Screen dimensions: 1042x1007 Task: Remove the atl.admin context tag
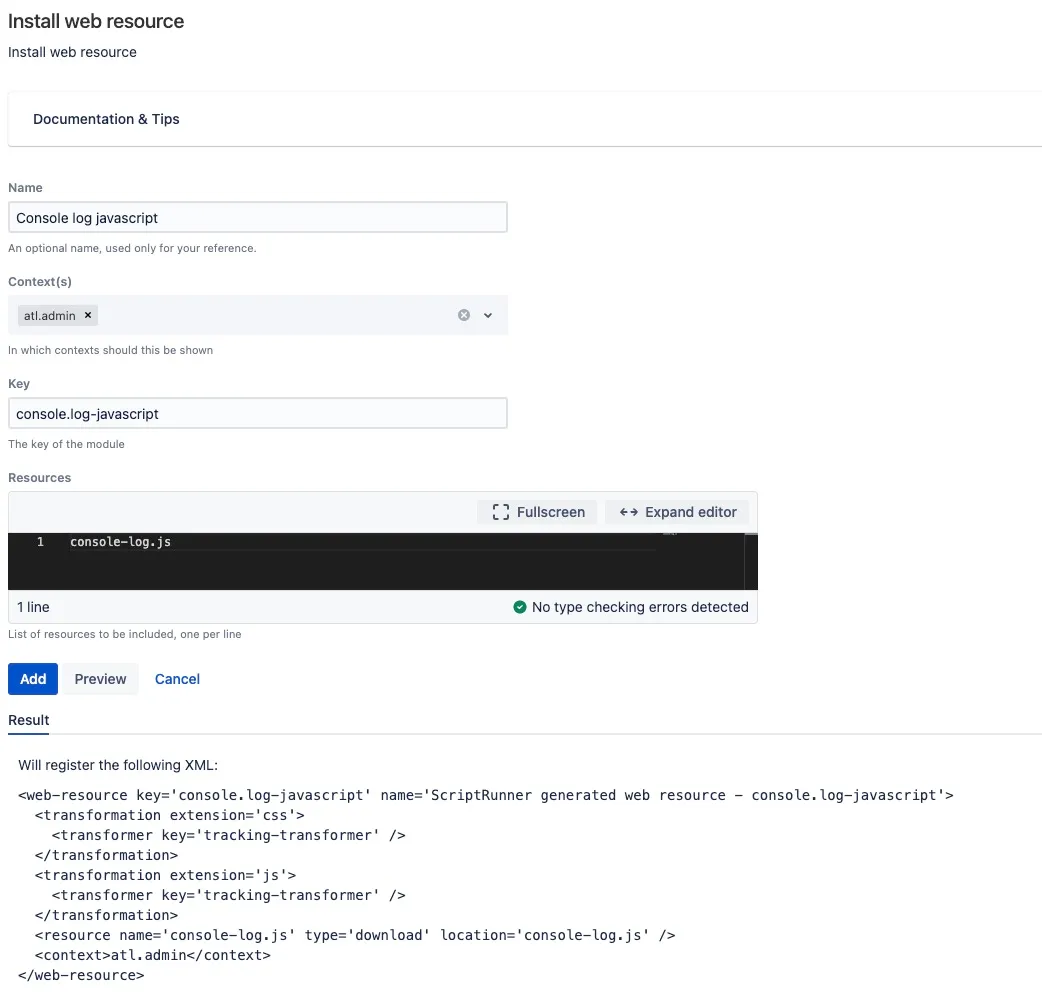88,315
